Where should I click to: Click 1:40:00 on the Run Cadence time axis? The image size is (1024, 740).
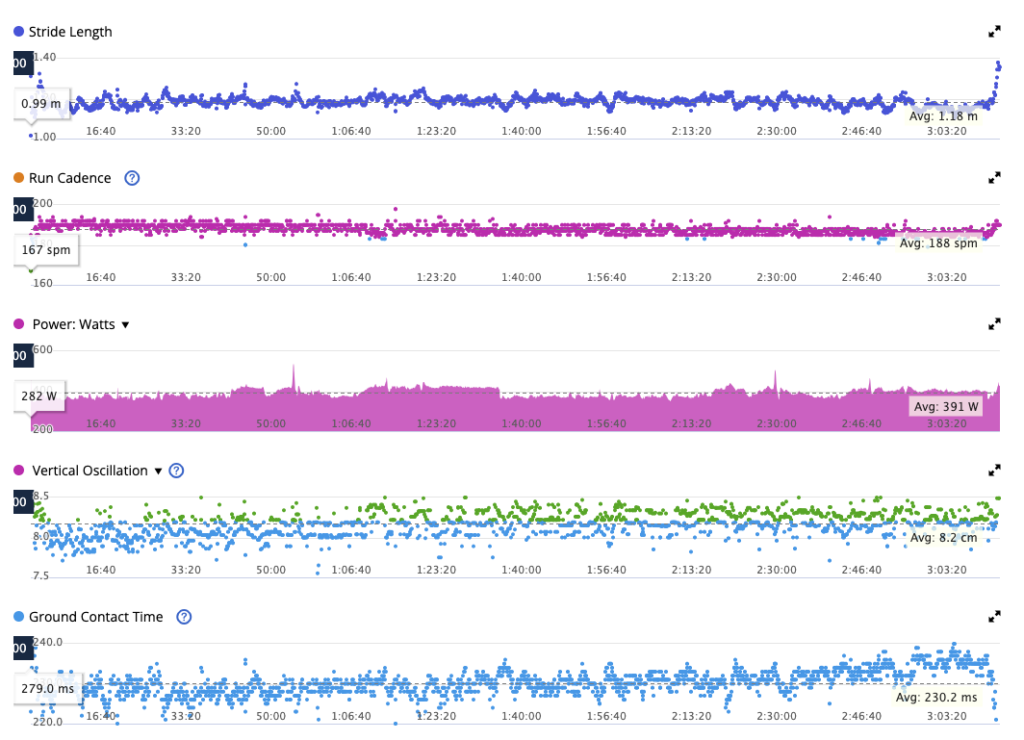[521, 278]
